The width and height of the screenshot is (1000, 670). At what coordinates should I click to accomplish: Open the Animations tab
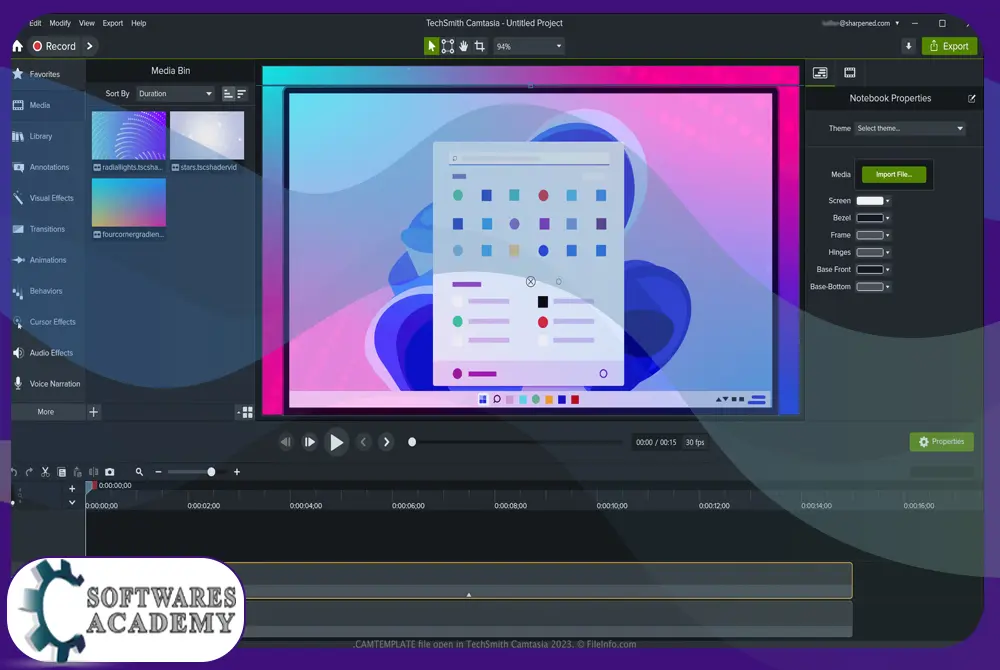pyautogui.click(x=48, y=260)
